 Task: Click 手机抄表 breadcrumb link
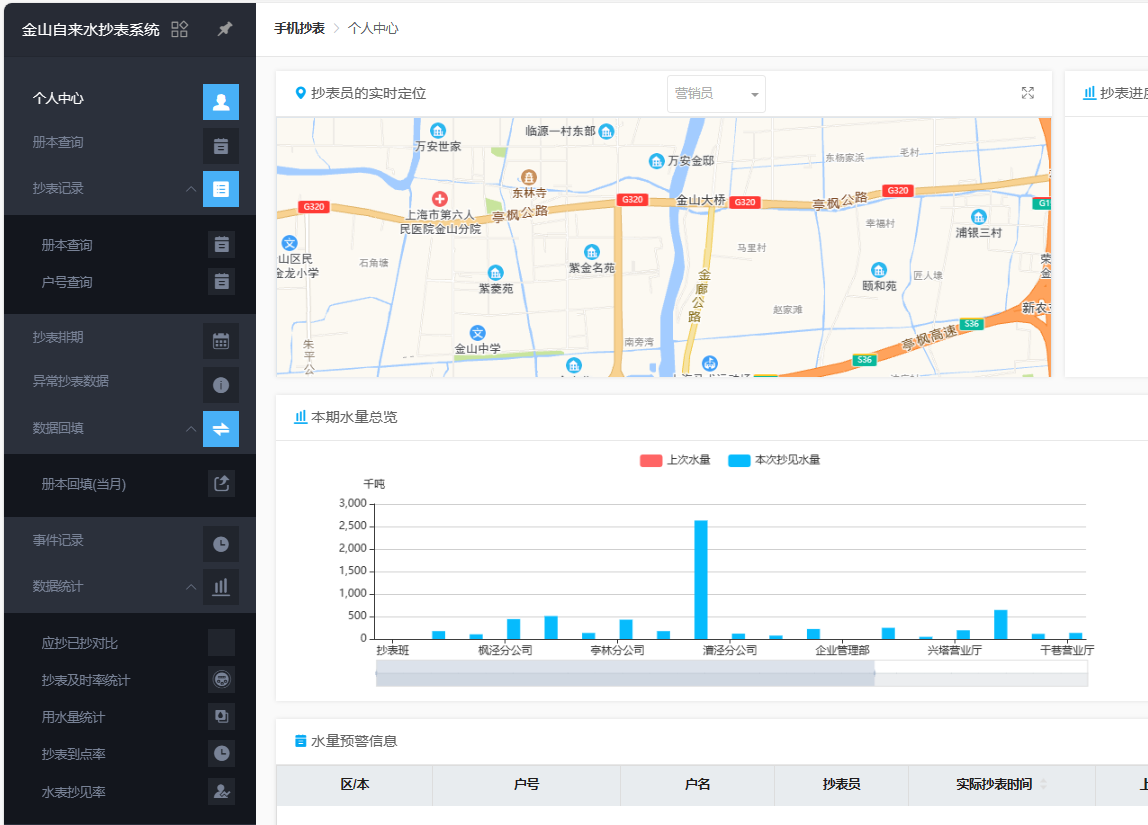pos(299,28)
